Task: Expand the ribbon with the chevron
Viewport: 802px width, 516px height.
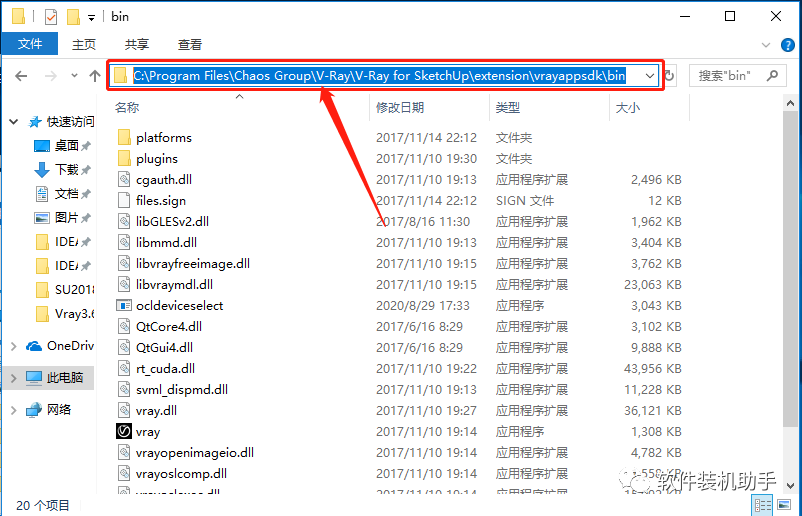Action: click(766, 45)
